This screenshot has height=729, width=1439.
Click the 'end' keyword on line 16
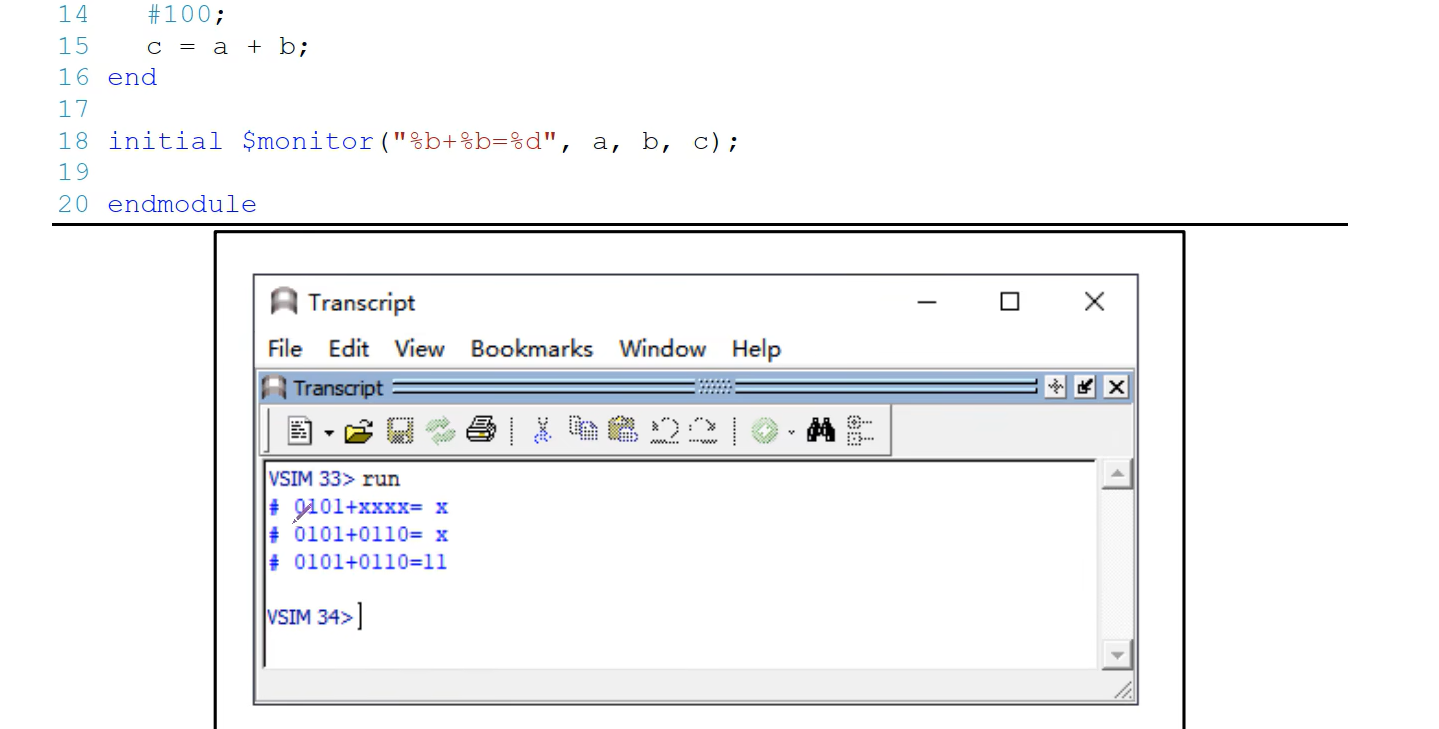132,77
